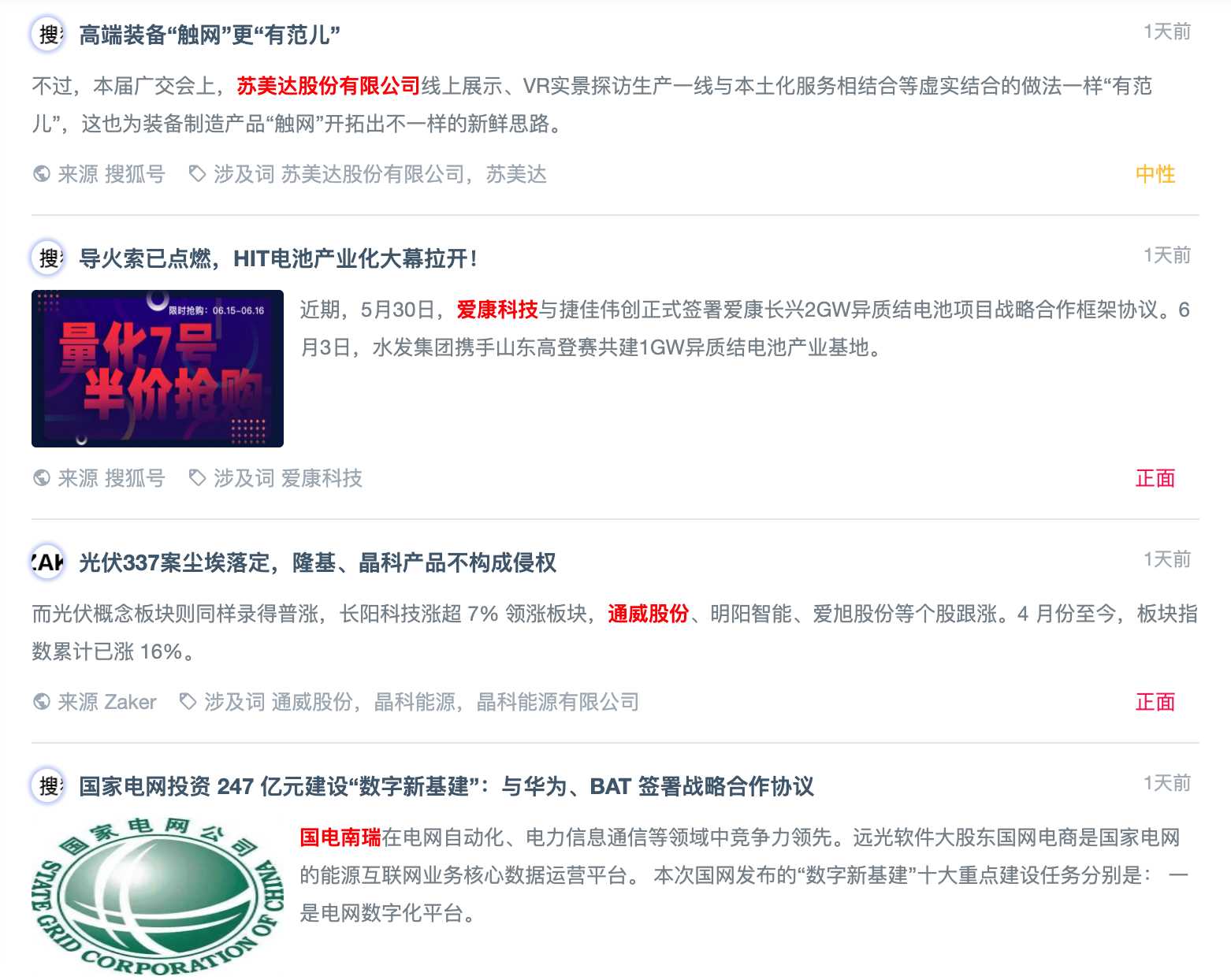Image resolution: width=1231 pixels, height=980 pixels.
Task: Click the yellow 中性 sentiment label
Action: 1155,174
